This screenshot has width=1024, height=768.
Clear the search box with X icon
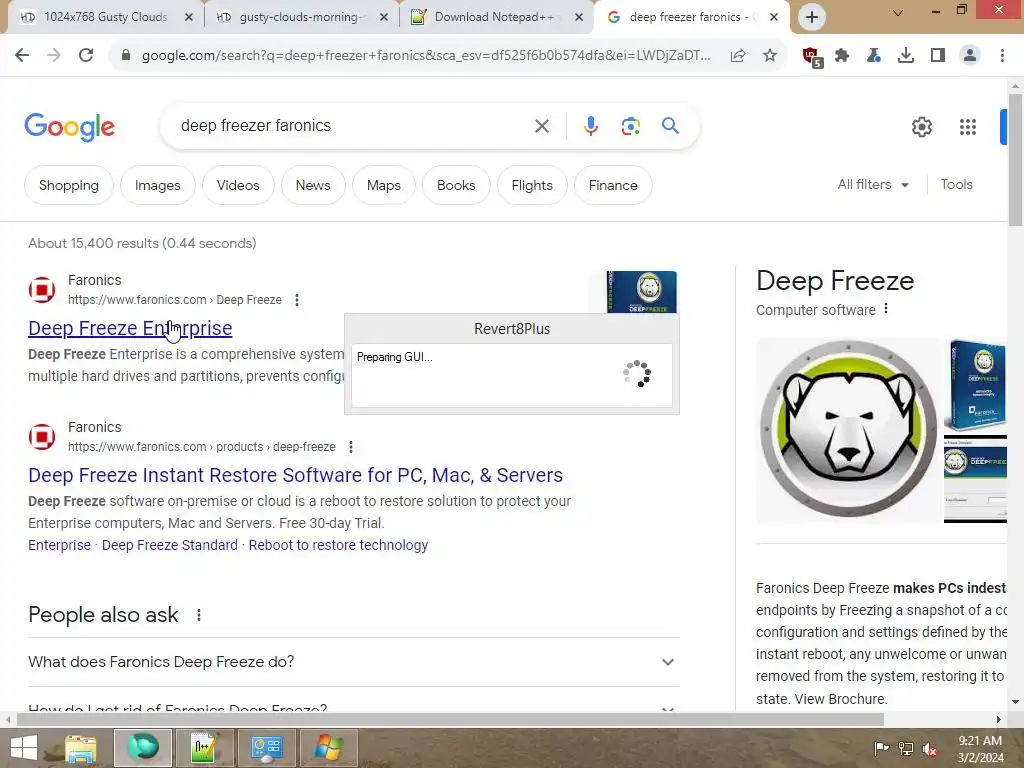pos(541,126)
